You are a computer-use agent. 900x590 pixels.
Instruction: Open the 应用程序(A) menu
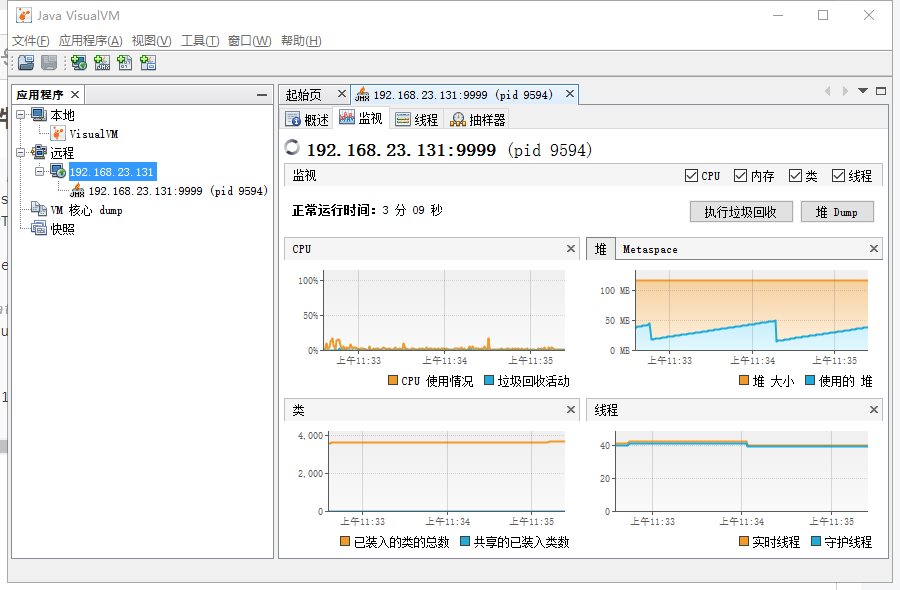[91, 41]
